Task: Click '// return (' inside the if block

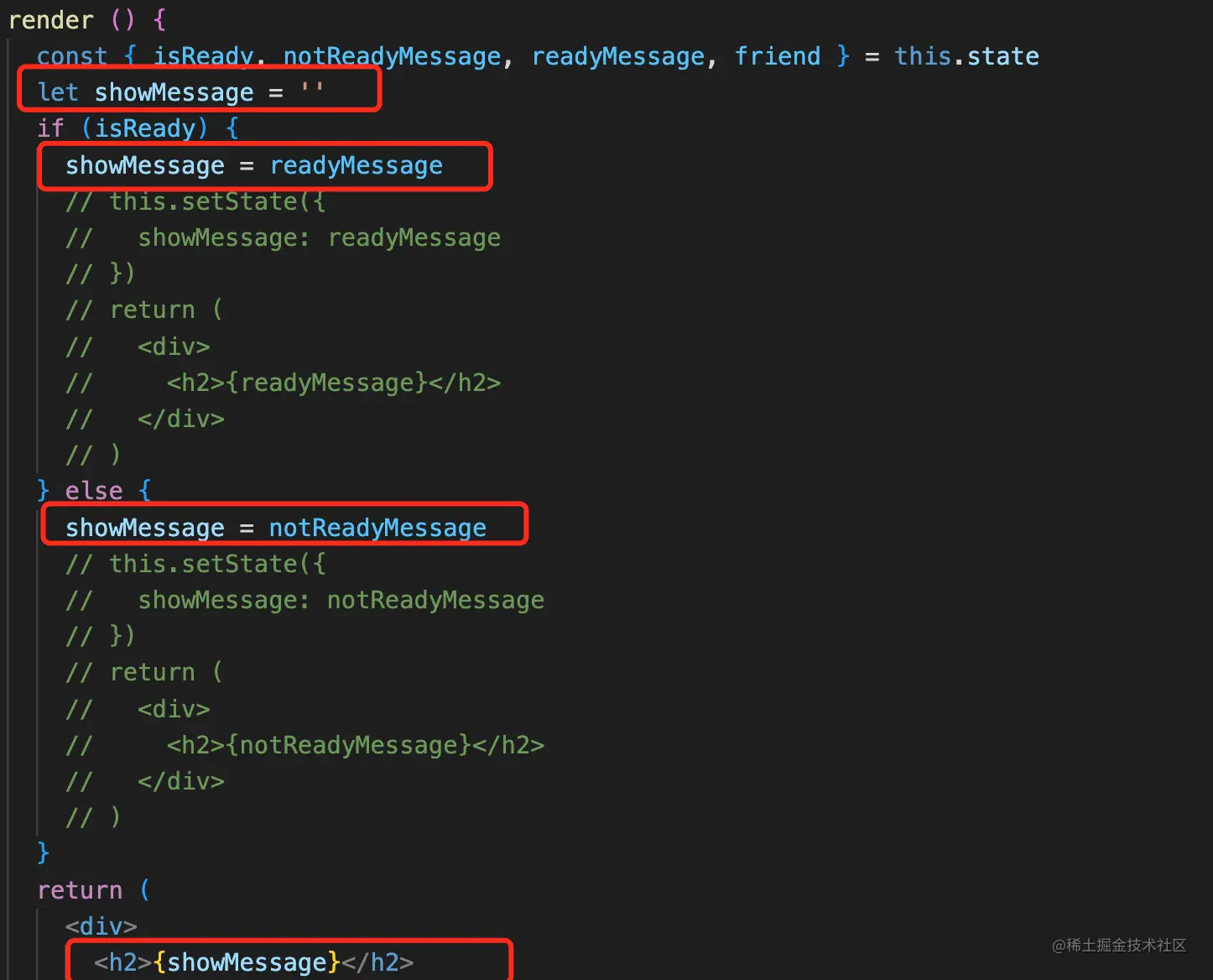Action: [145, 310]
